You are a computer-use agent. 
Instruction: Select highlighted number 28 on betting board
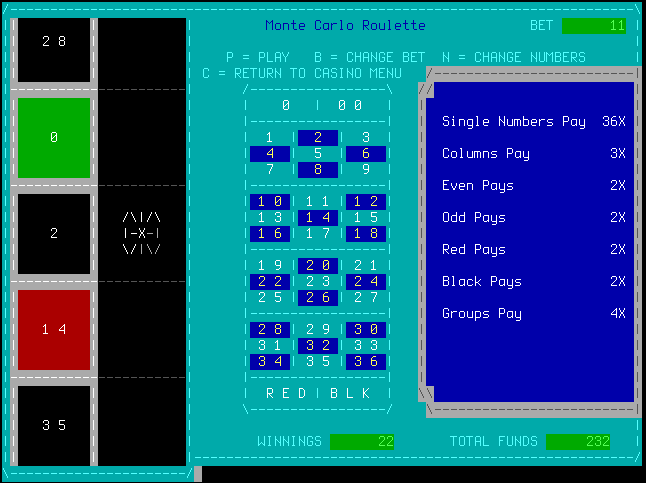(x=270, y=329)
